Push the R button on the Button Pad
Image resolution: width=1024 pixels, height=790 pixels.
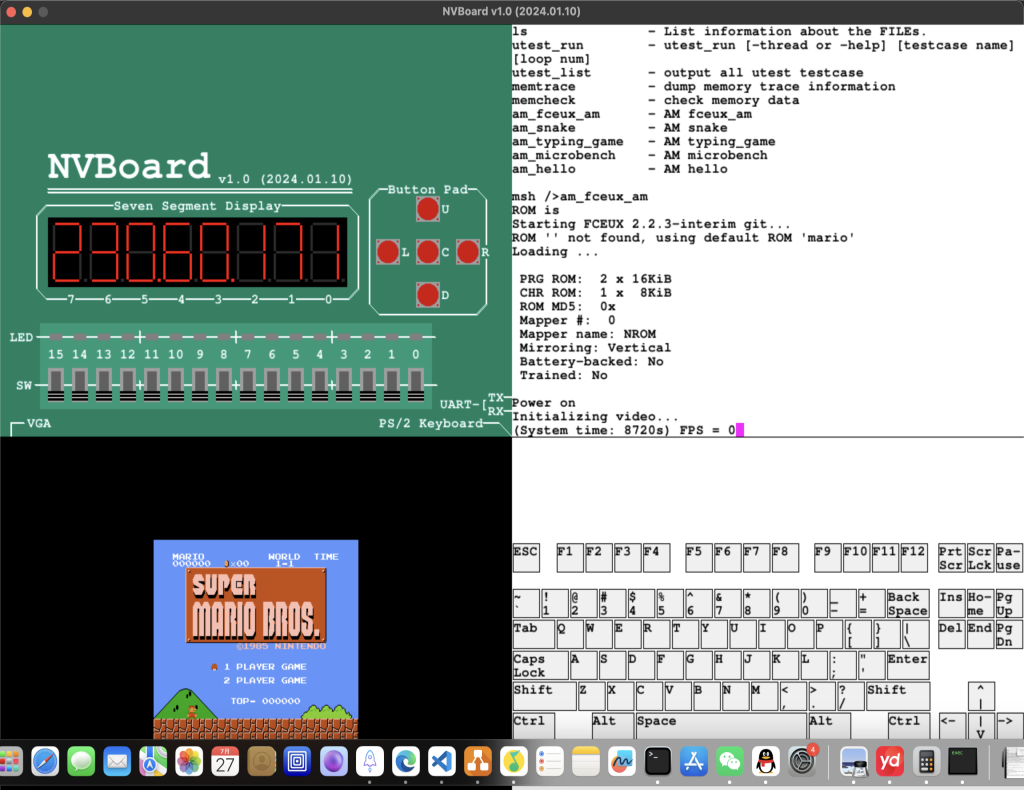tap(468, 252)
